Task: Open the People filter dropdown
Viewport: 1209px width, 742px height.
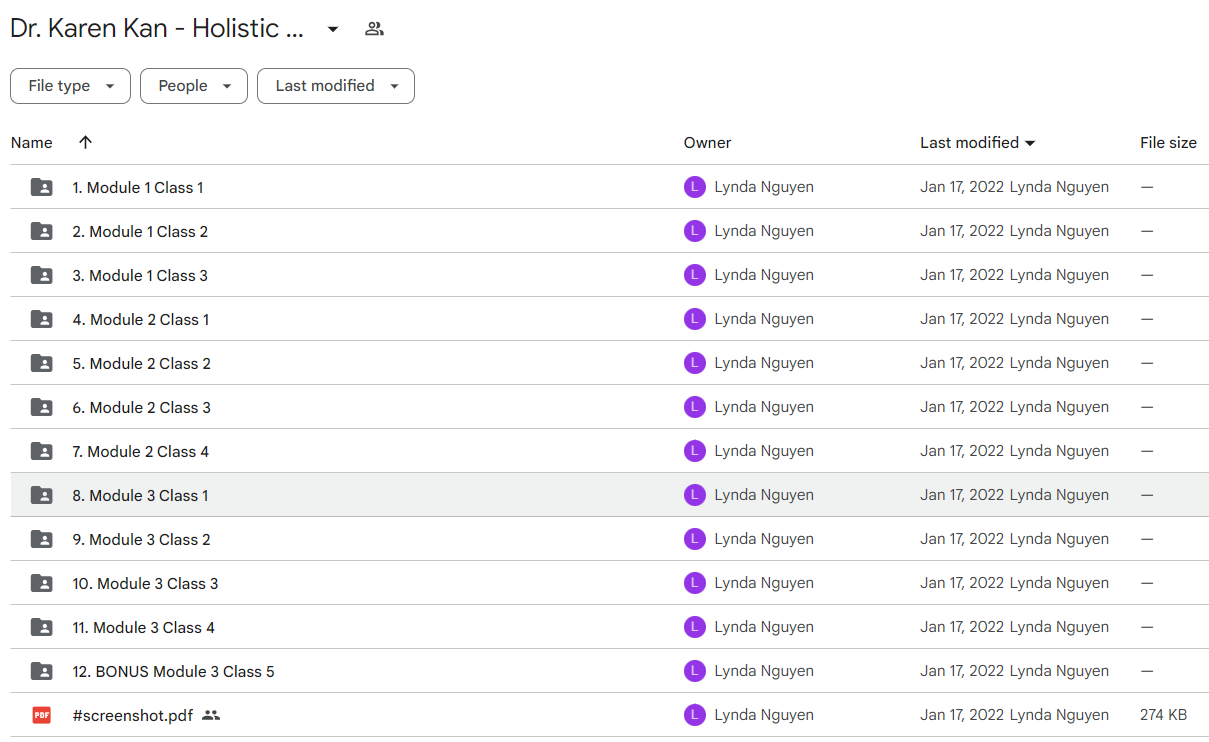Action: (193, 86)
